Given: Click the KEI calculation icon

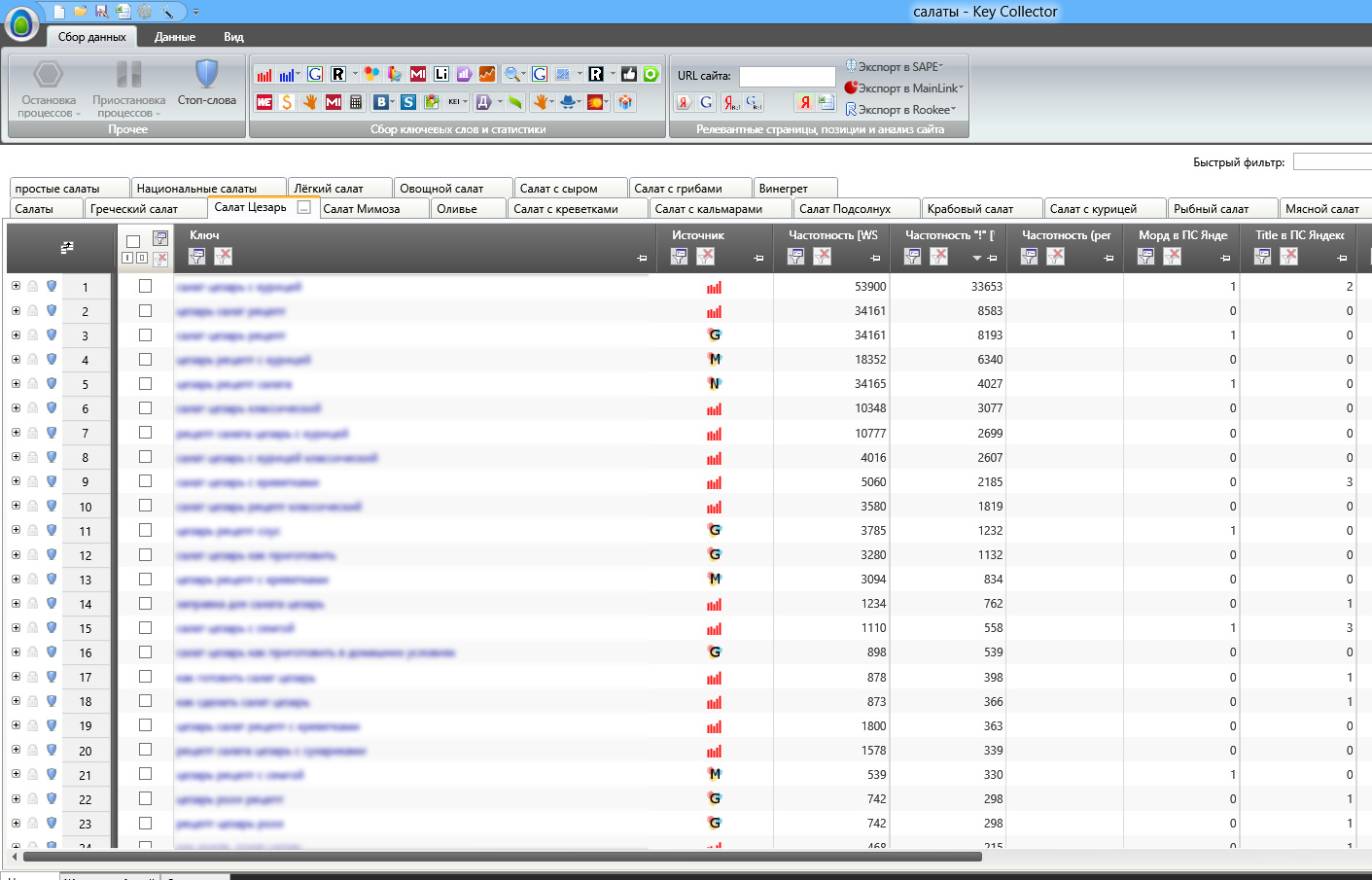Looking at the screenshot, I should [454, 102].
